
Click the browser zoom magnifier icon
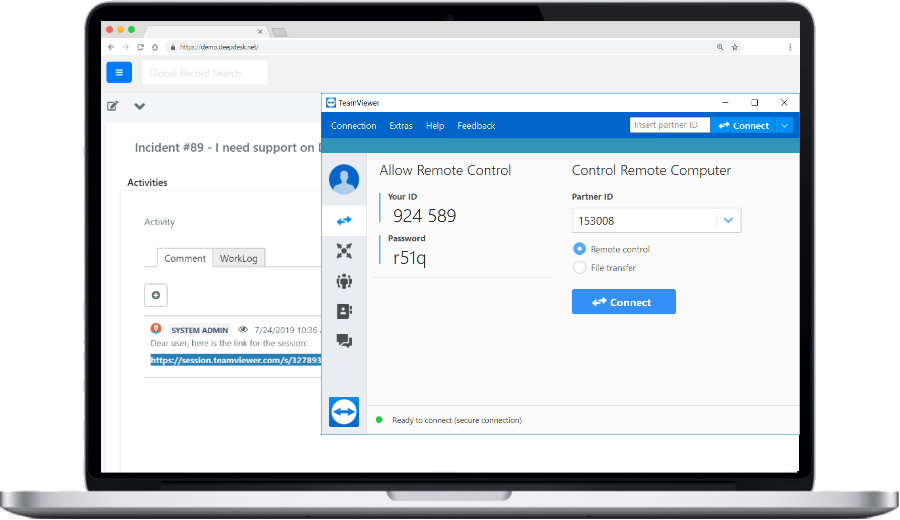720,47
